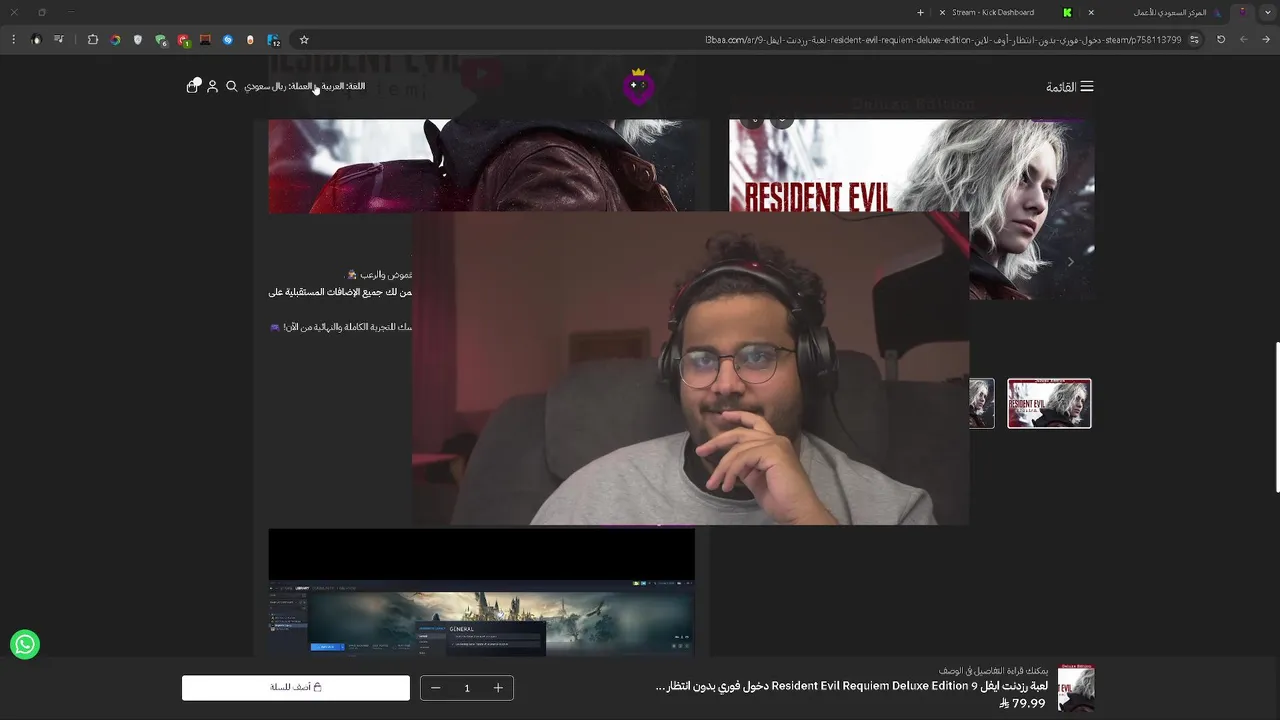This screenshot has height=720, width=1280.
Task: Click the quantity input field
Action: click(467, 688)
